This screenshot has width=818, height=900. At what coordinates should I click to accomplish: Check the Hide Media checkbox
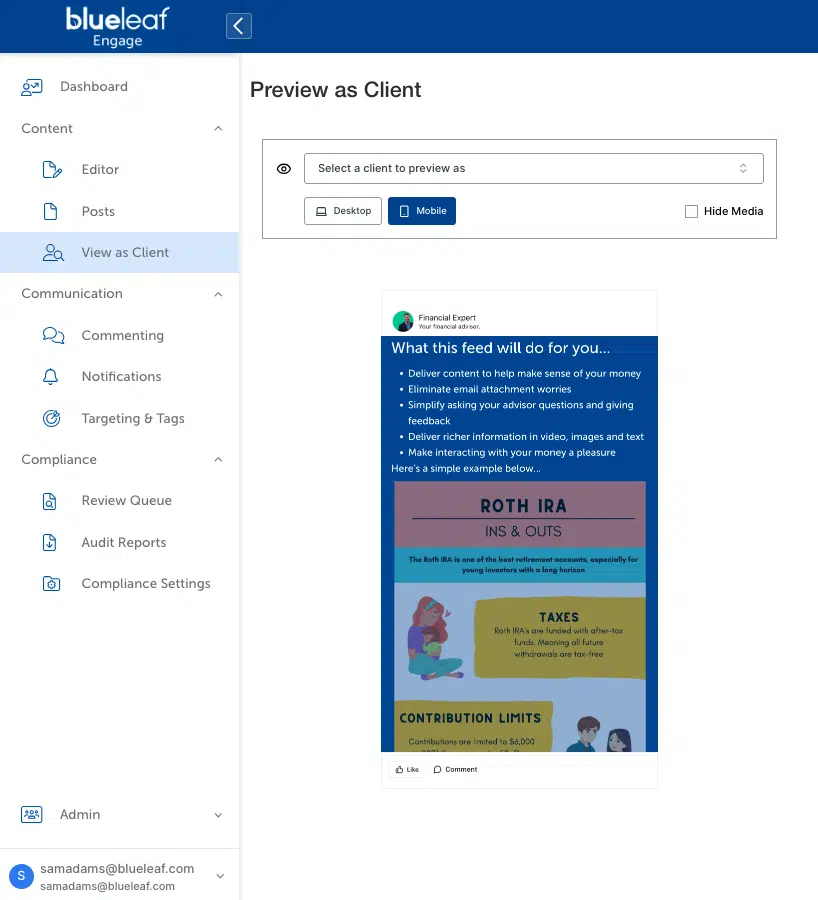coord(691,211)
